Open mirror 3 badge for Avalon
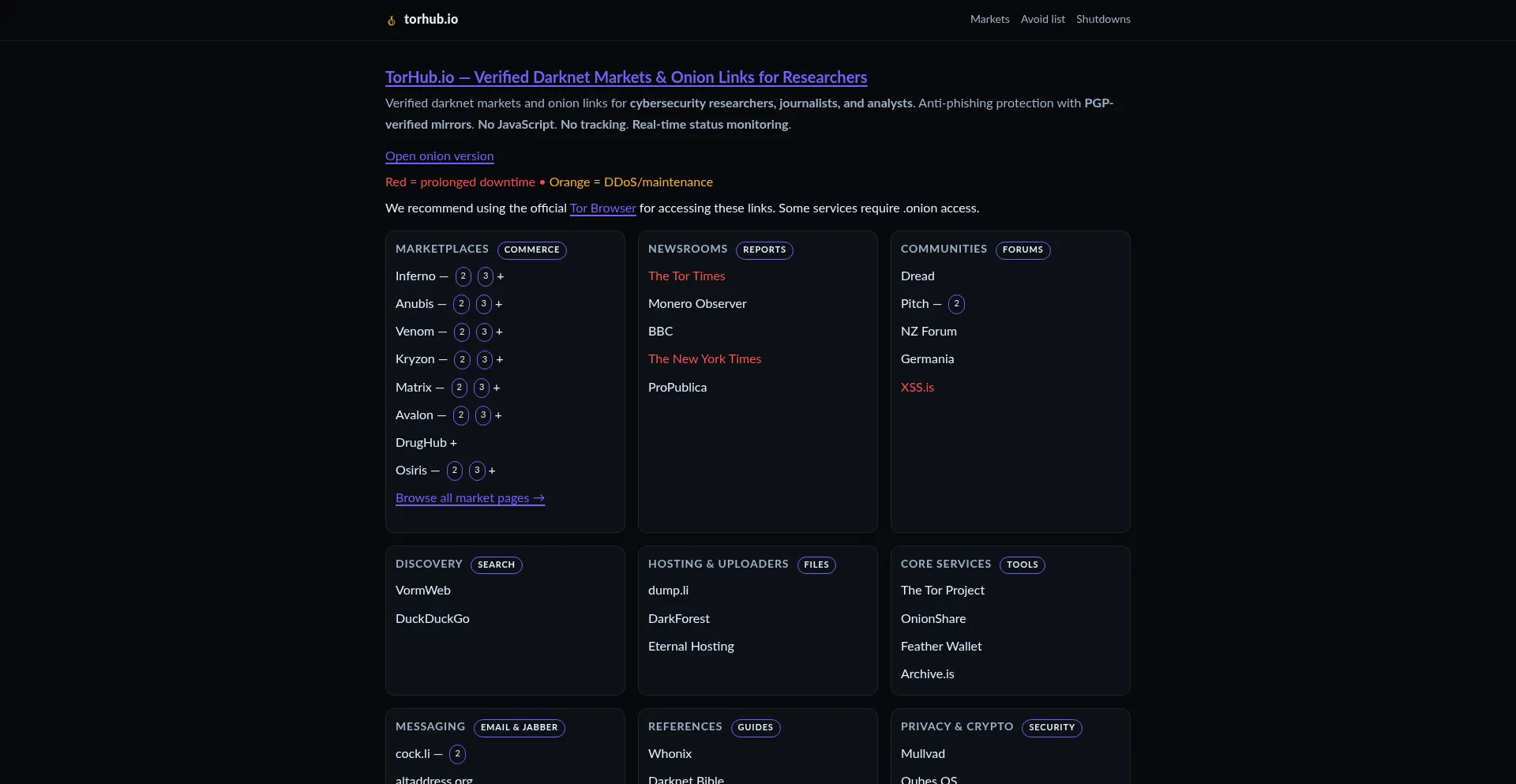This screenshot has width=1516, height=784. click(x=483, y=415)
